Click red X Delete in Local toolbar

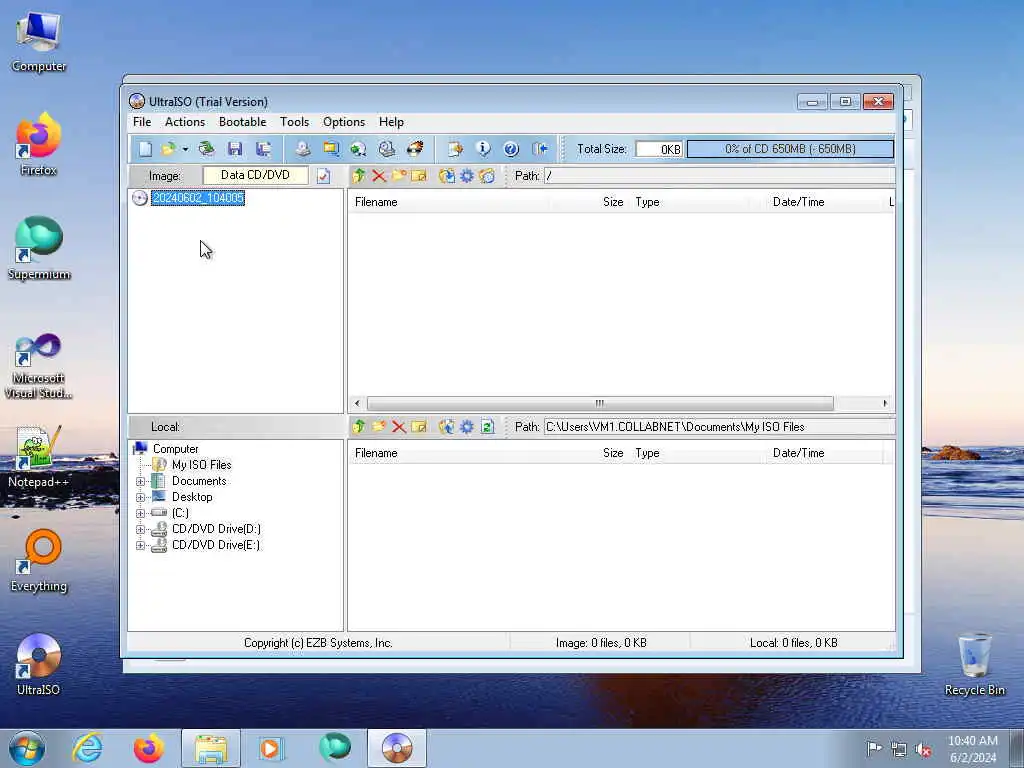[x=398, y=427]
